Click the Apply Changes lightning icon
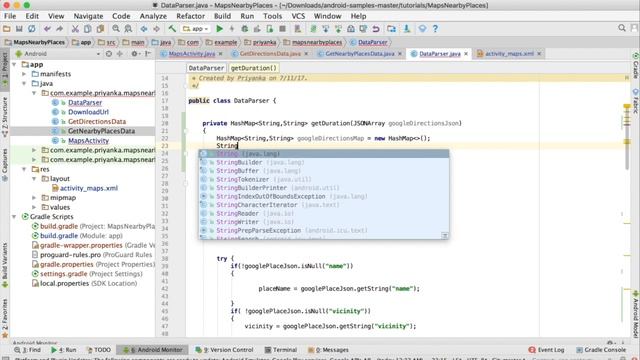This screenshot has height=360, width=640. [232, 29]
